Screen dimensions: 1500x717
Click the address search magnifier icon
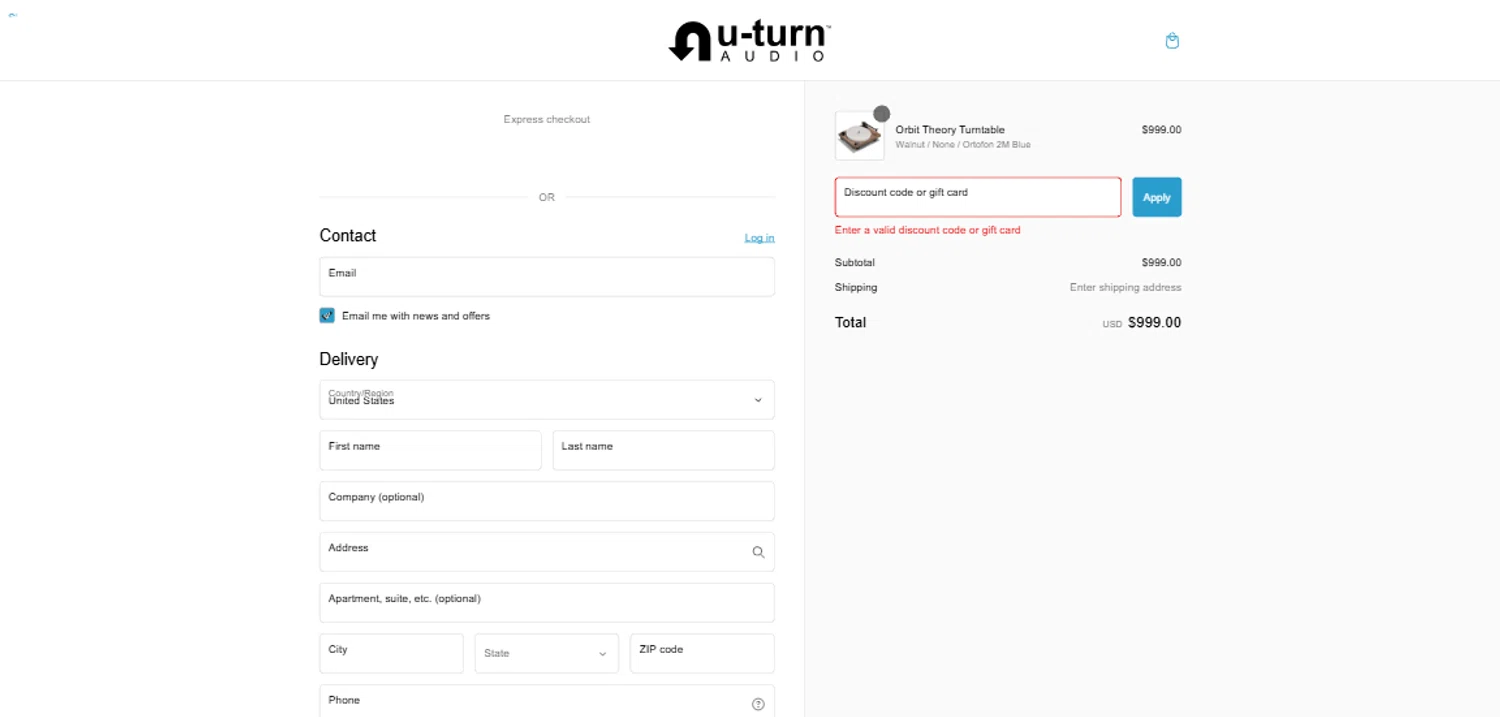(x=758, y=552)
